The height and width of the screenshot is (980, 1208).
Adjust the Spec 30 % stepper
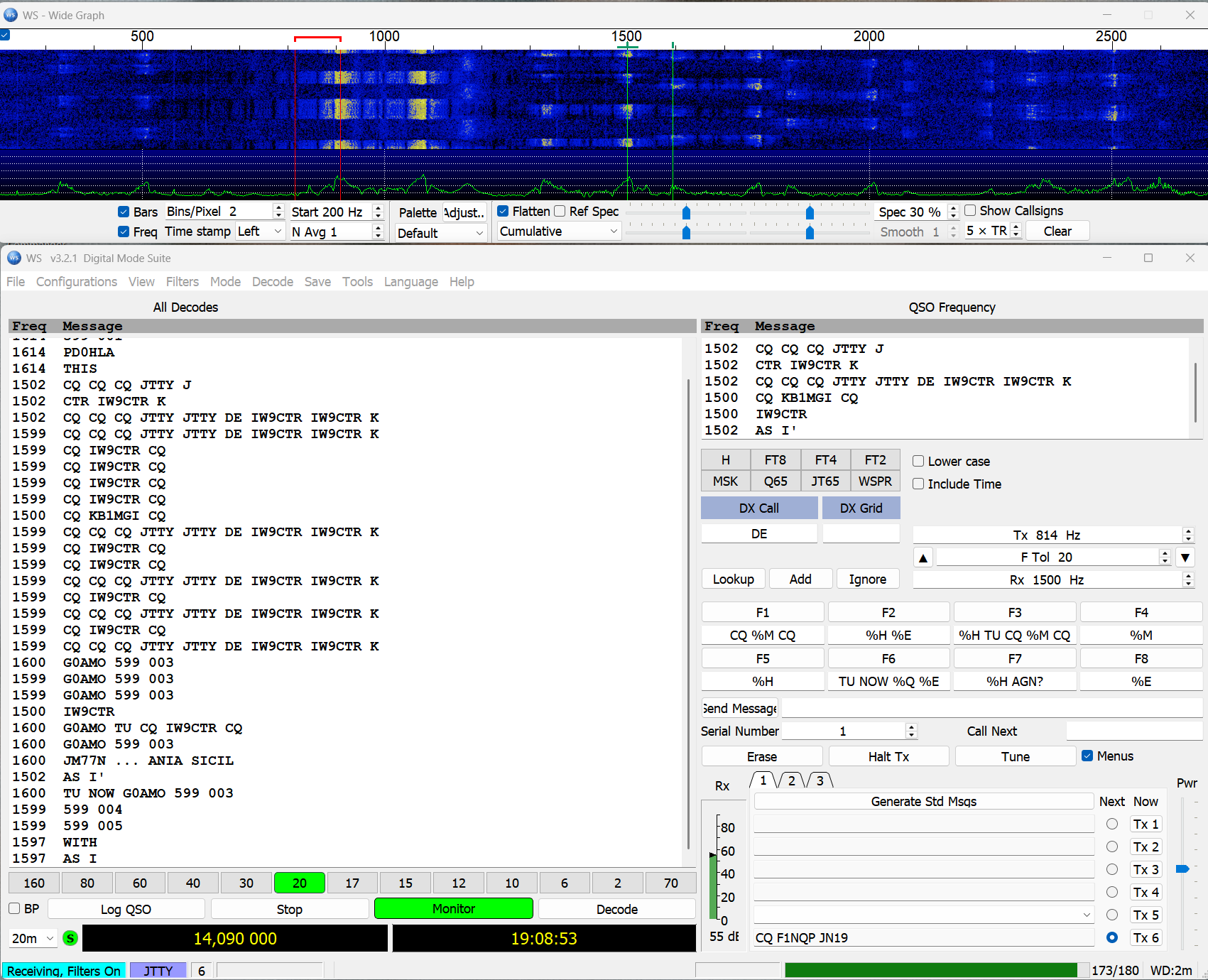click(954, 212)
